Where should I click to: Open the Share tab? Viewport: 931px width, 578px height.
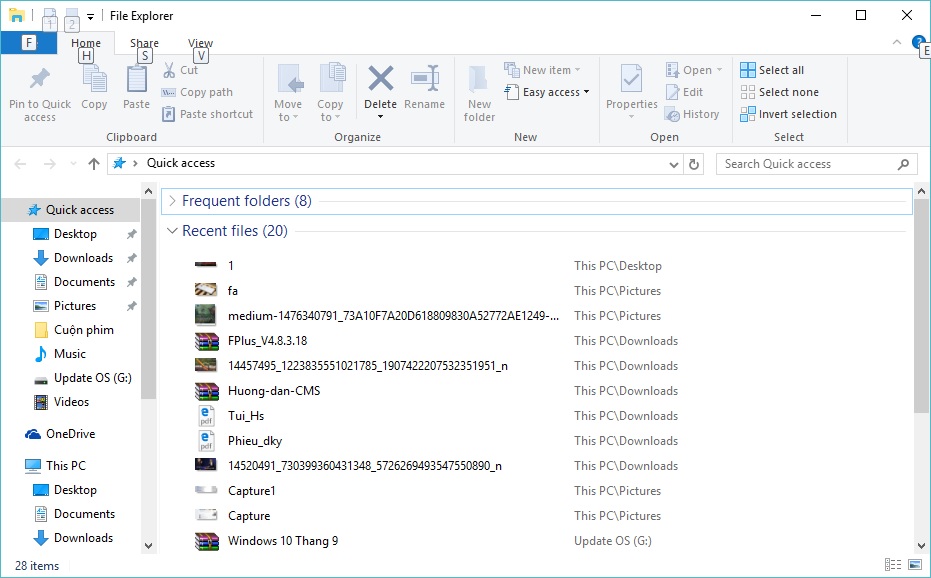143,43
